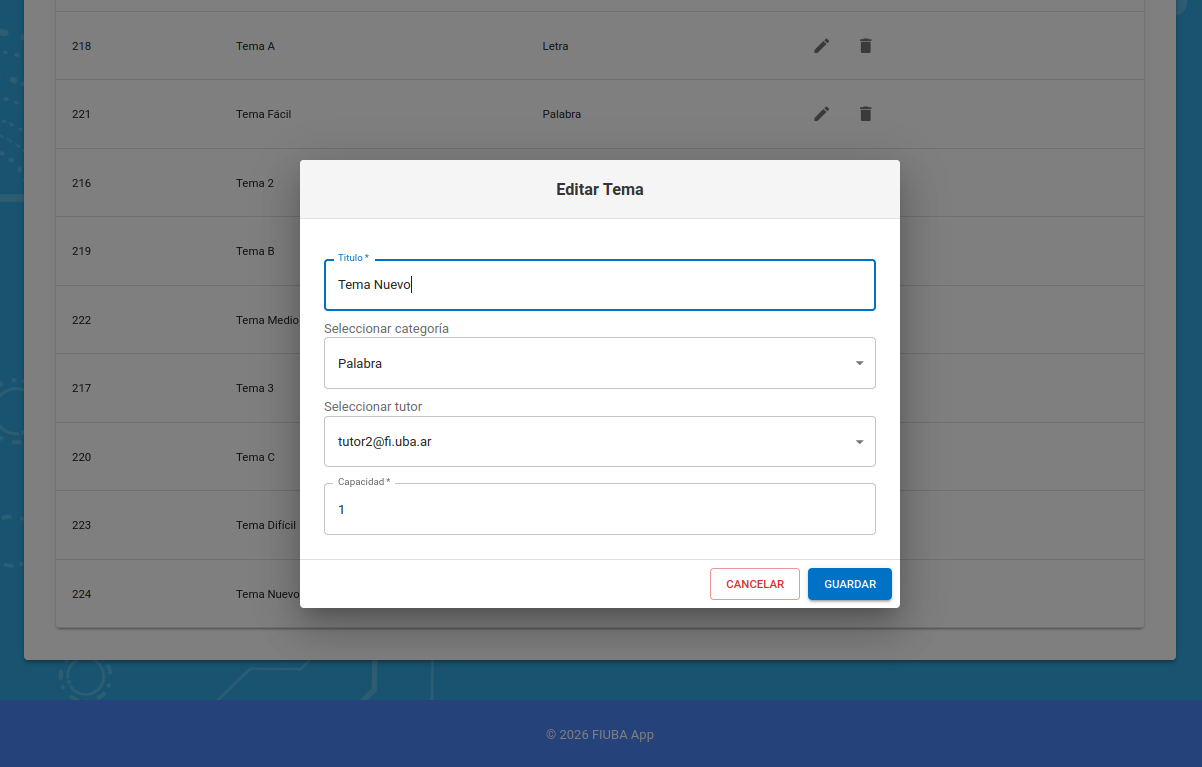
Task: Click into the Capacidad input field
Action: click(599, 509)
